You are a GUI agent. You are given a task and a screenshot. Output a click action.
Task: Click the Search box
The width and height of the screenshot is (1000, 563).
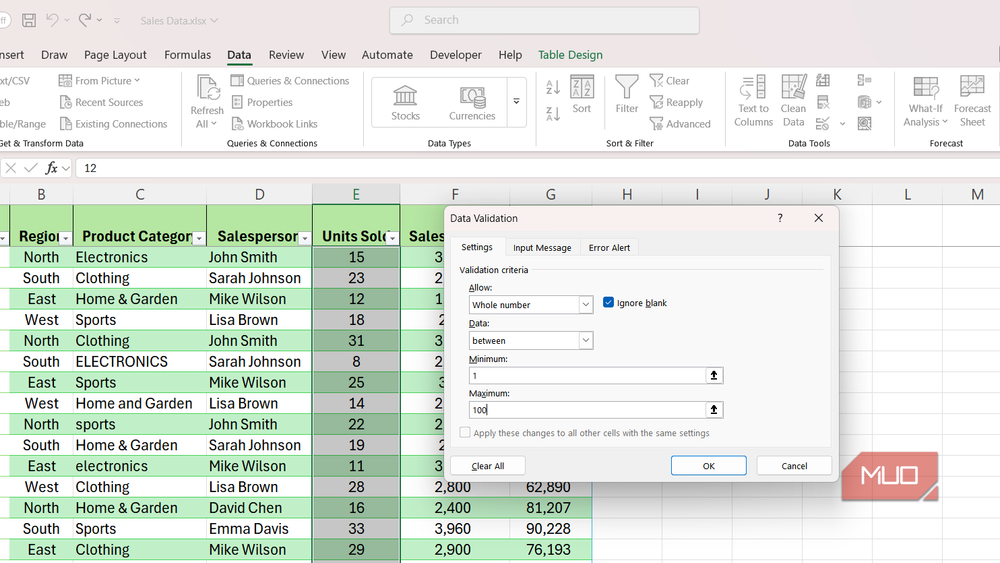(x=544, y=20)
